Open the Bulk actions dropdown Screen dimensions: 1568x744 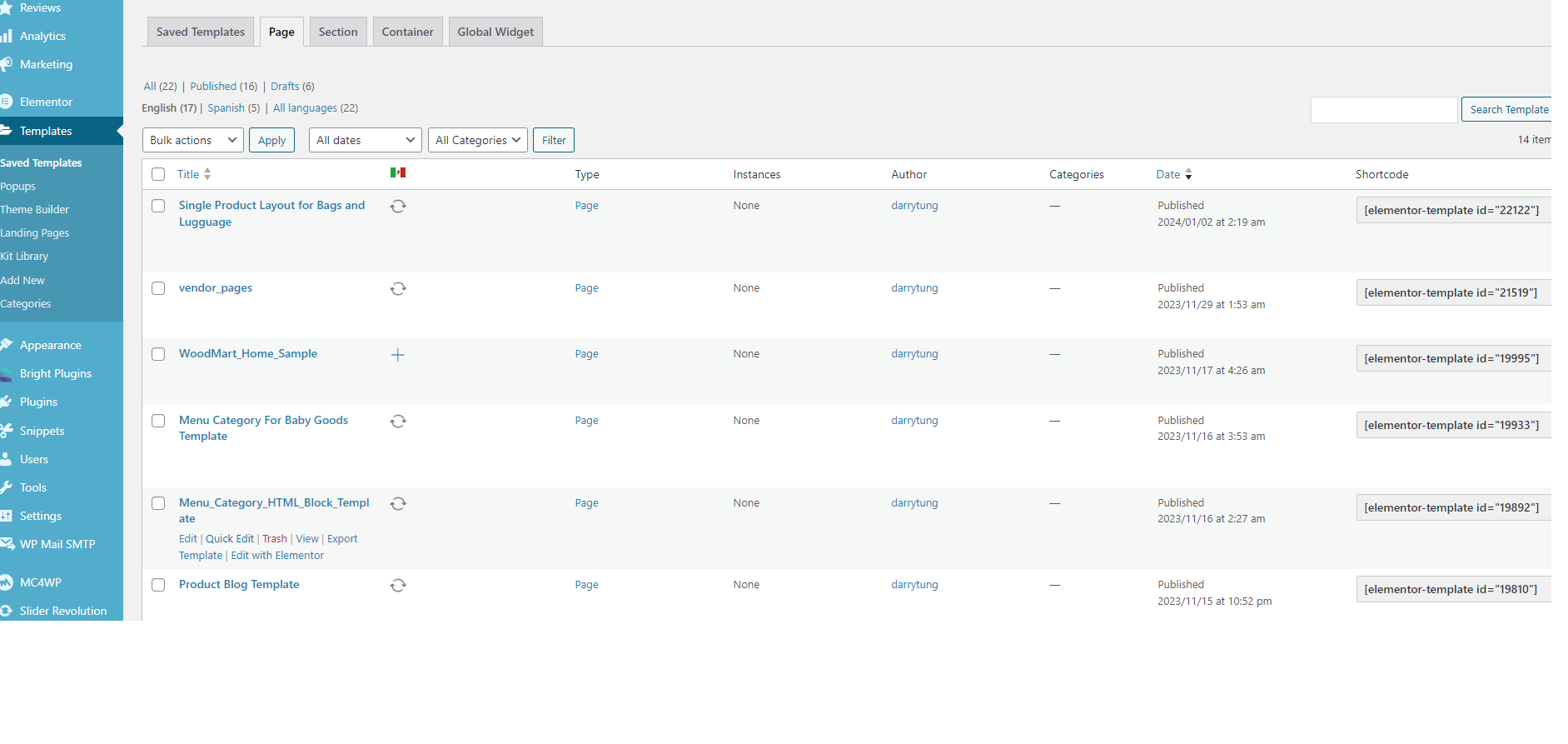coord(193,140)
